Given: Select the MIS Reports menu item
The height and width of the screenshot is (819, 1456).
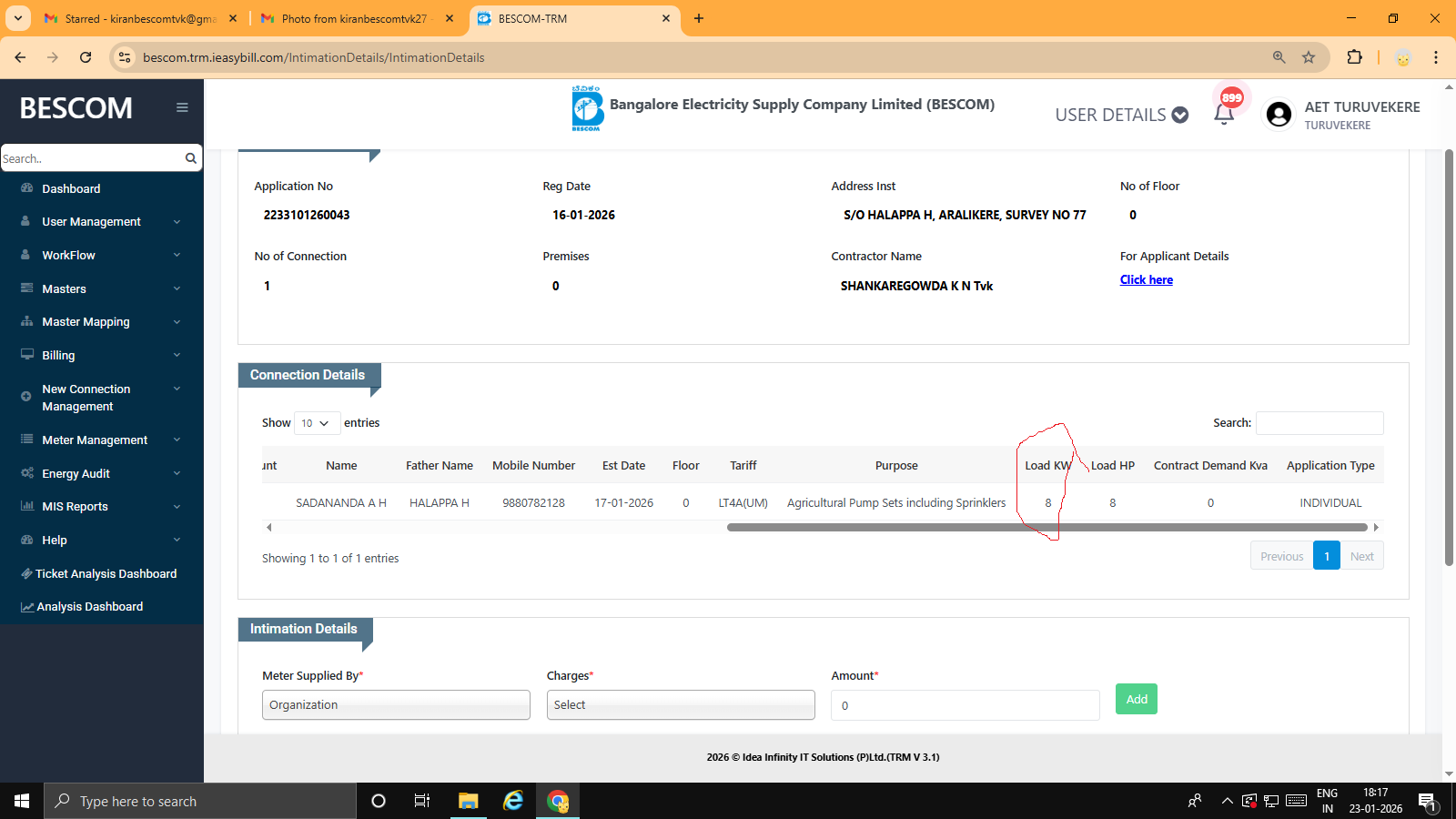Looking at the screenshot, I should (75, 506).
